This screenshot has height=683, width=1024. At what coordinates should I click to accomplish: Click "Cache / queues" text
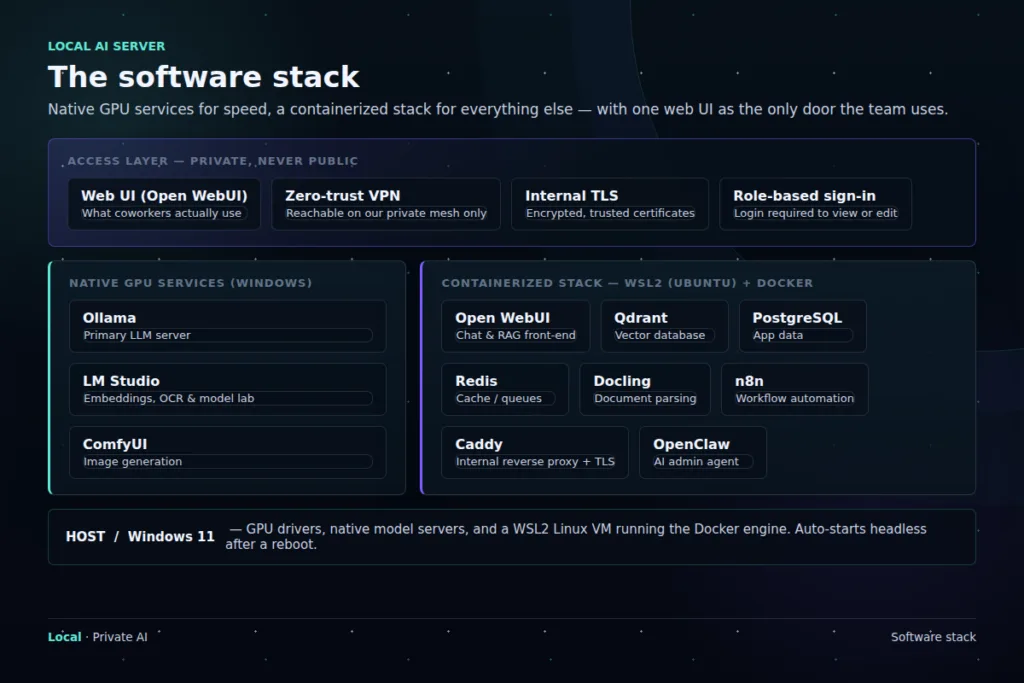[498, 398]
